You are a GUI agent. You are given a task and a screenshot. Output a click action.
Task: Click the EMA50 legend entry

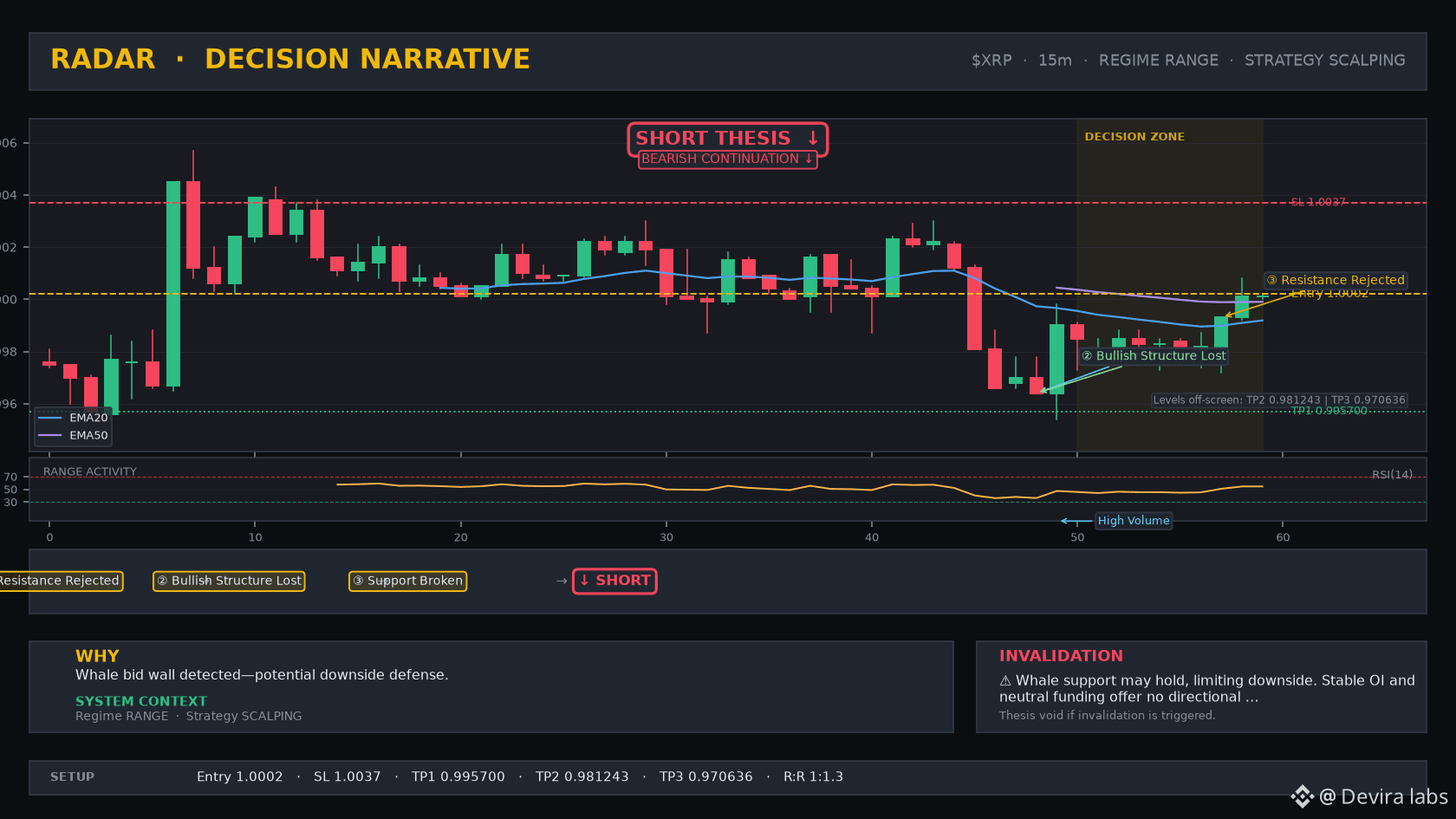click(74, 435)
